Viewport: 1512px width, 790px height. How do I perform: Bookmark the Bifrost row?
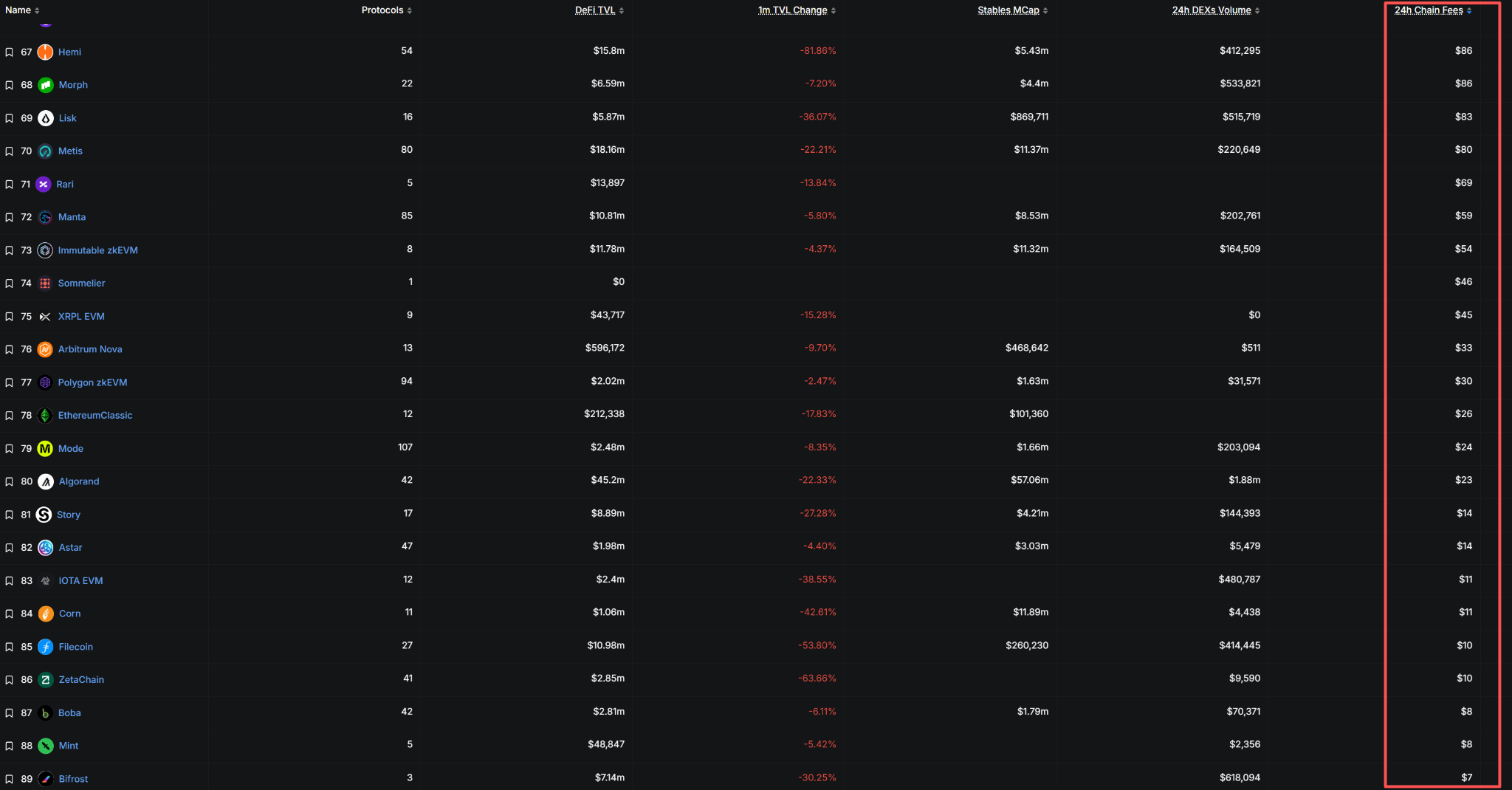click(x=9, y=778)
